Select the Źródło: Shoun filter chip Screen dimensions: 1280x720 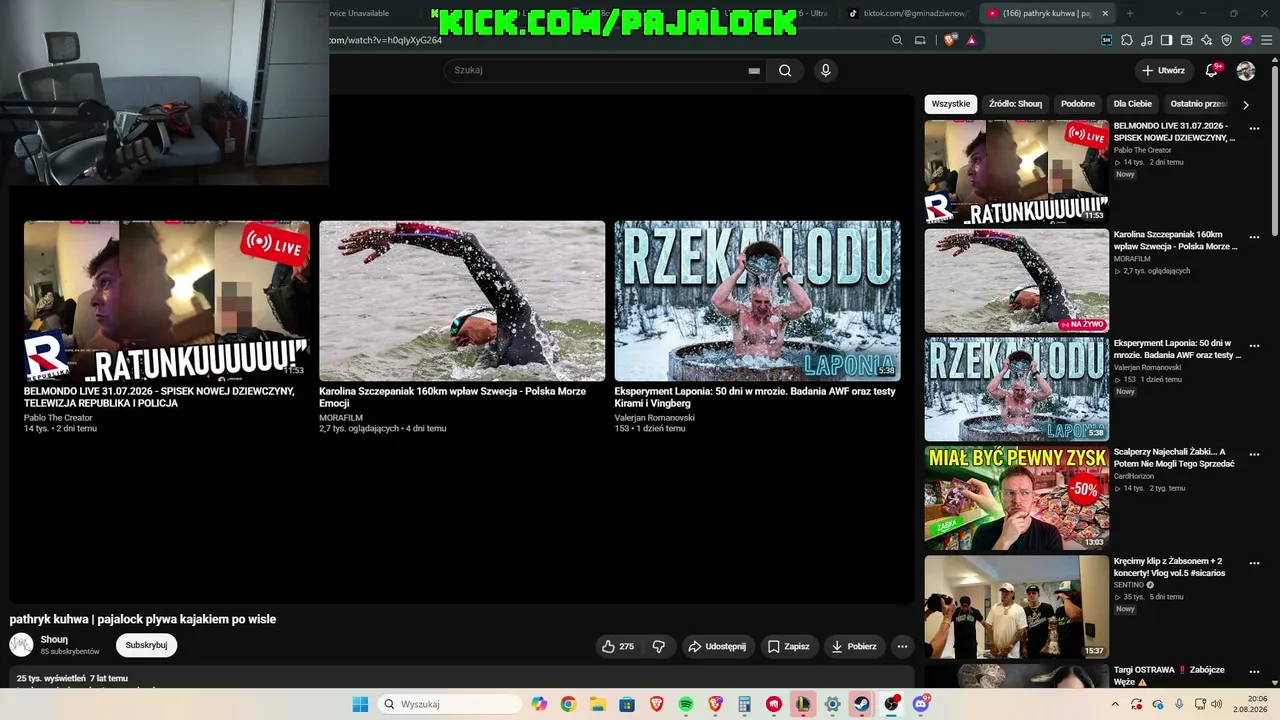(1015, 104)
